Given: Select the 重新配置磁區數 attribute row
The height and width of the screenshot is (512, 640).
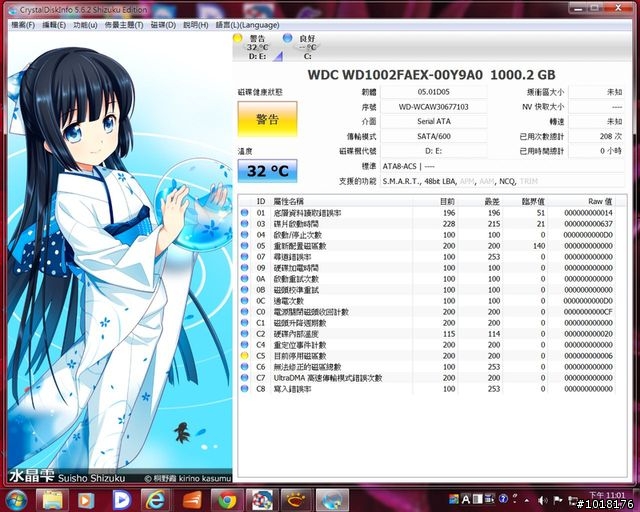Looking at the screenshot, I should pos(427,246).
